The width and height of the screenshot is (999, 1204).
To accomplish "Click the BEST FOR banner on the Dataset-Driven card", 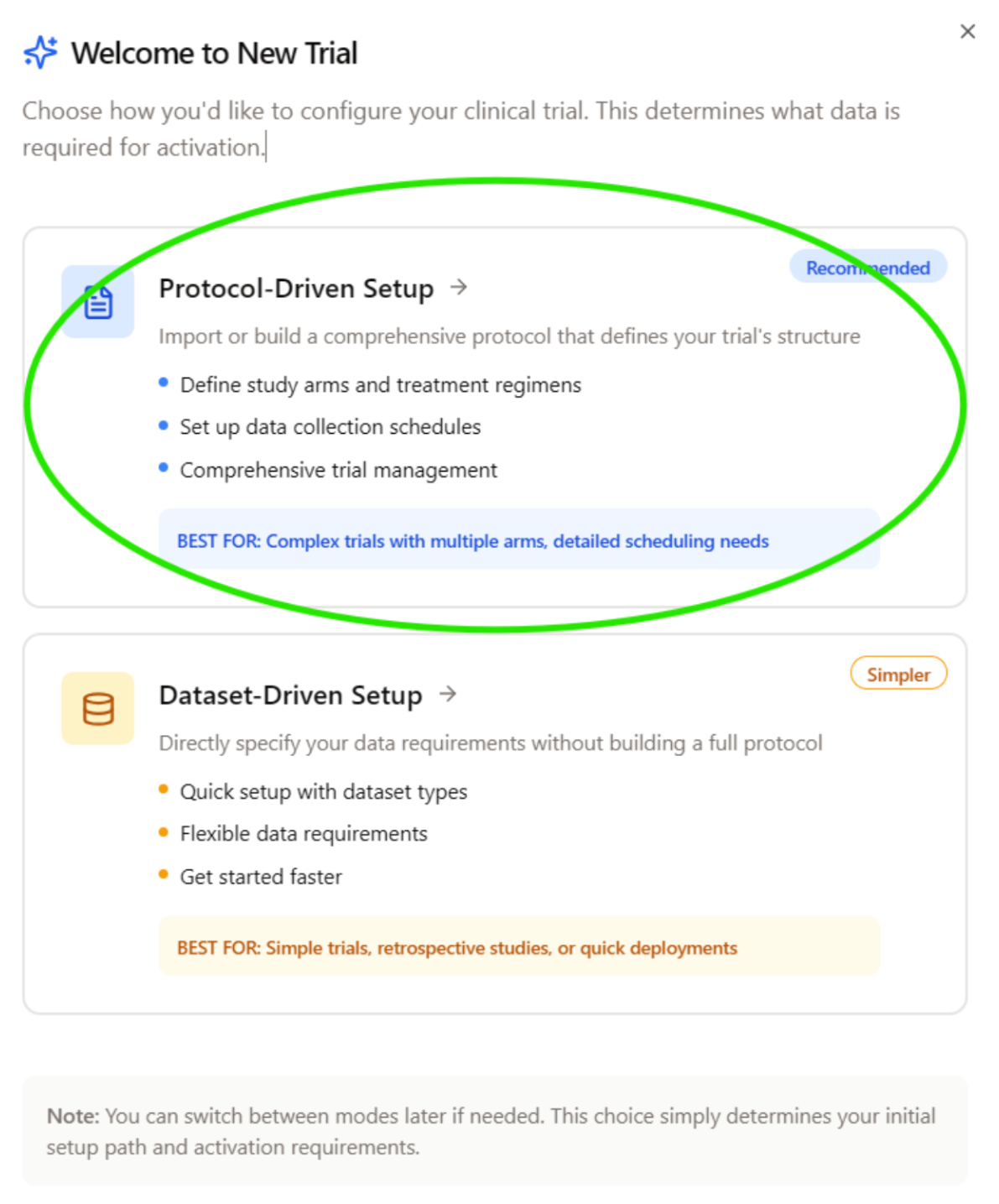I will tap(518, 946).
